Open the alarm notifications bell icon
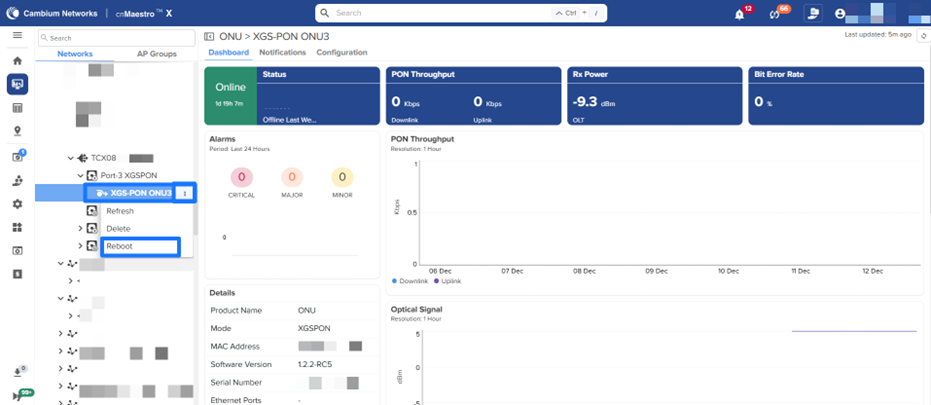Viewport: 931px width, 405px height. [x=739, y=14]
